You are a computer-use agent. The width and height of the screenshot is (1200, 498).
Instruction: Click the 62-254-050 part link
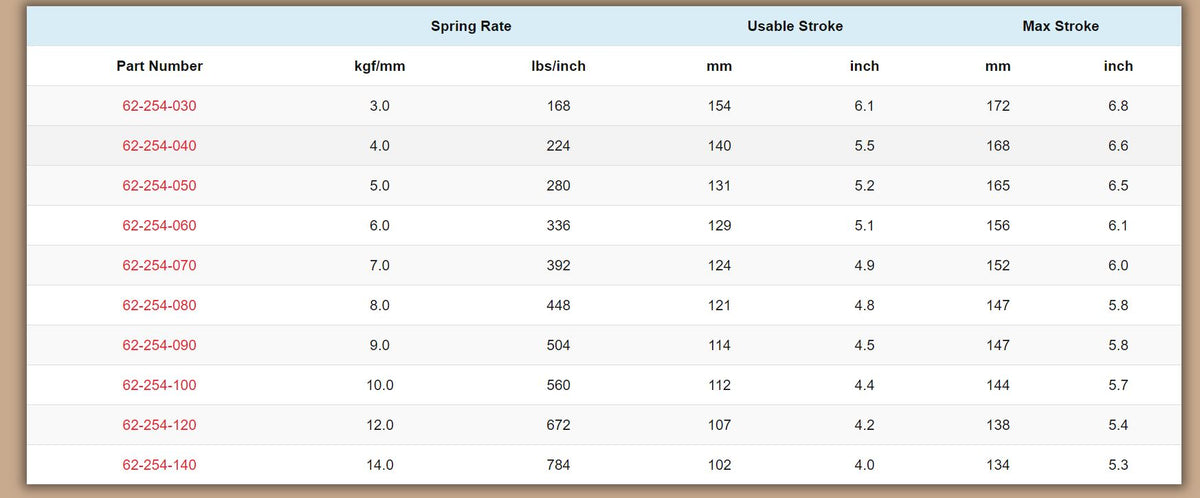pos(159,186)
